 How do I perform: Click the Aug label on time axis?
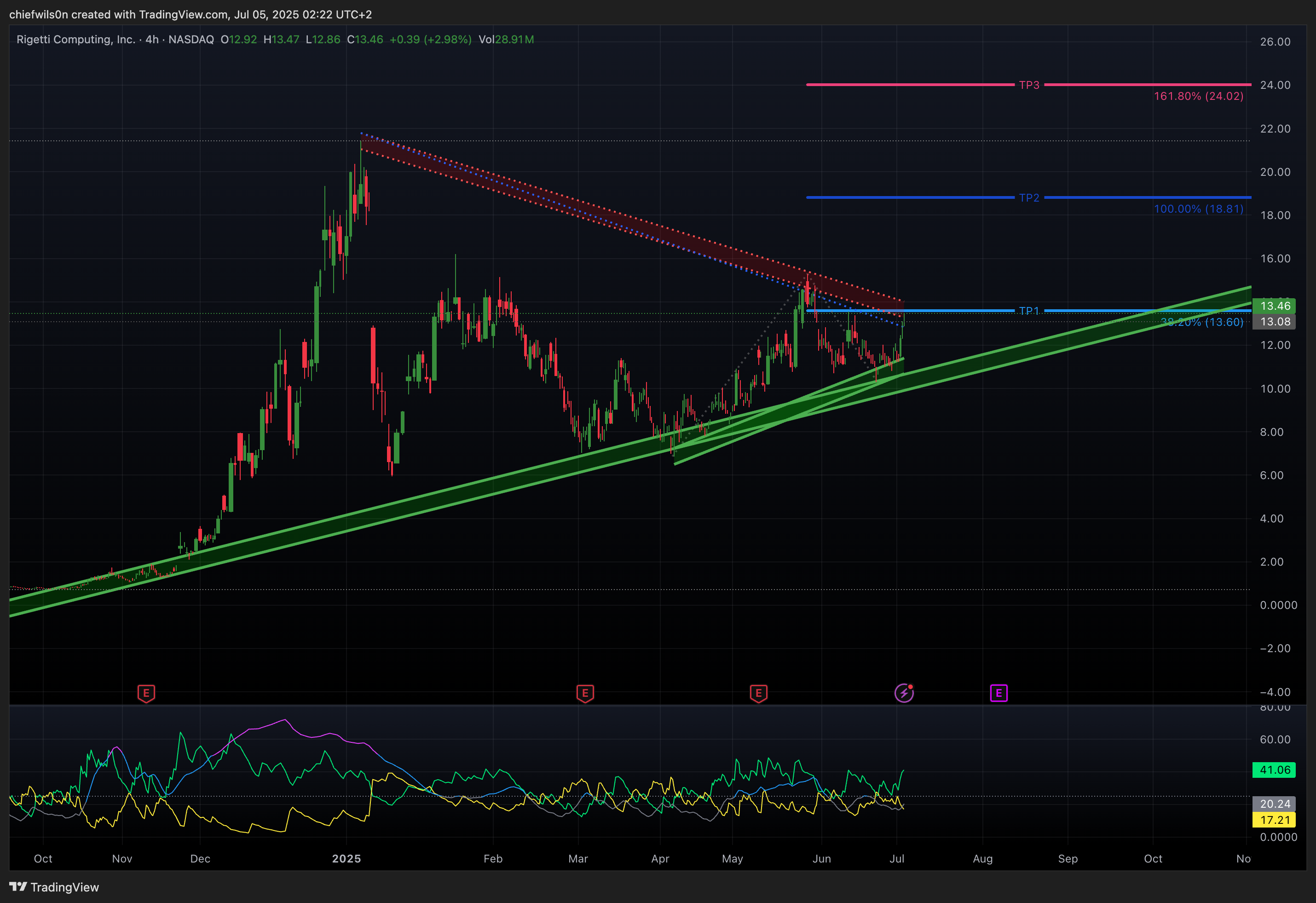[982, 859]
